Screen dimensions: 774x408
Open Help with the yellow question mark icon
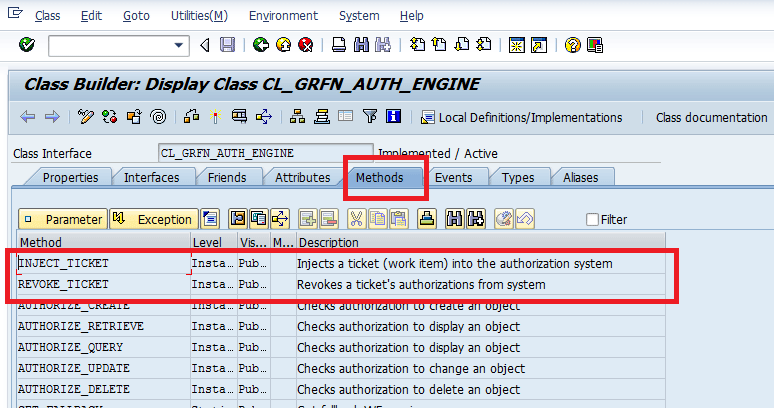click(572, 45)
